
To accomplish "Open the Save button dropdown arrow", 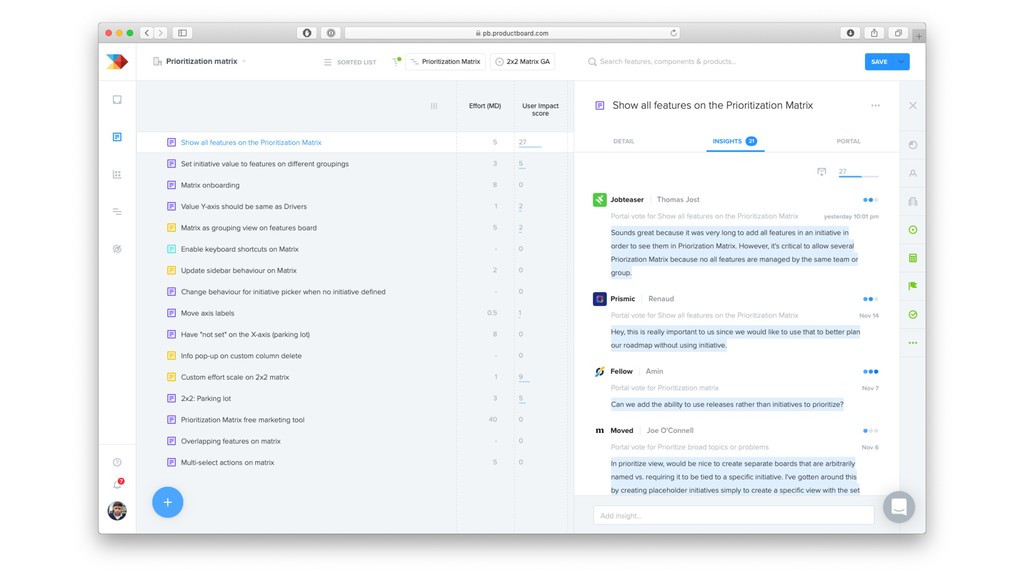I will click(x=903, y=62).
